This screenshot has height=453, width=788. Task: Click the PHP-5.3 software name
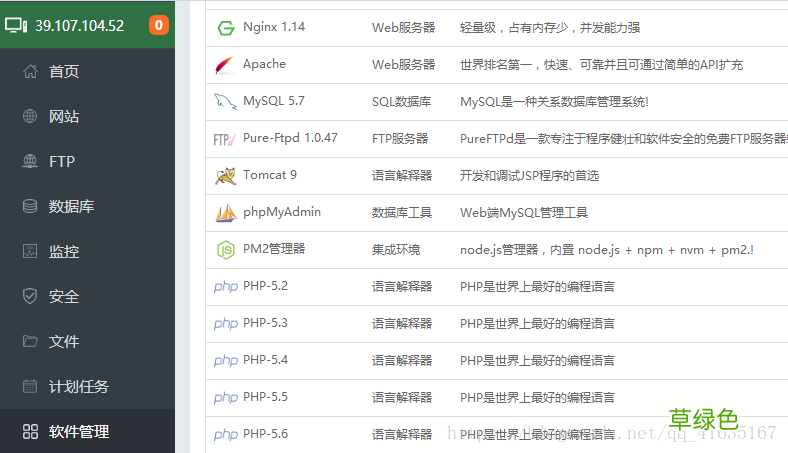265,322
